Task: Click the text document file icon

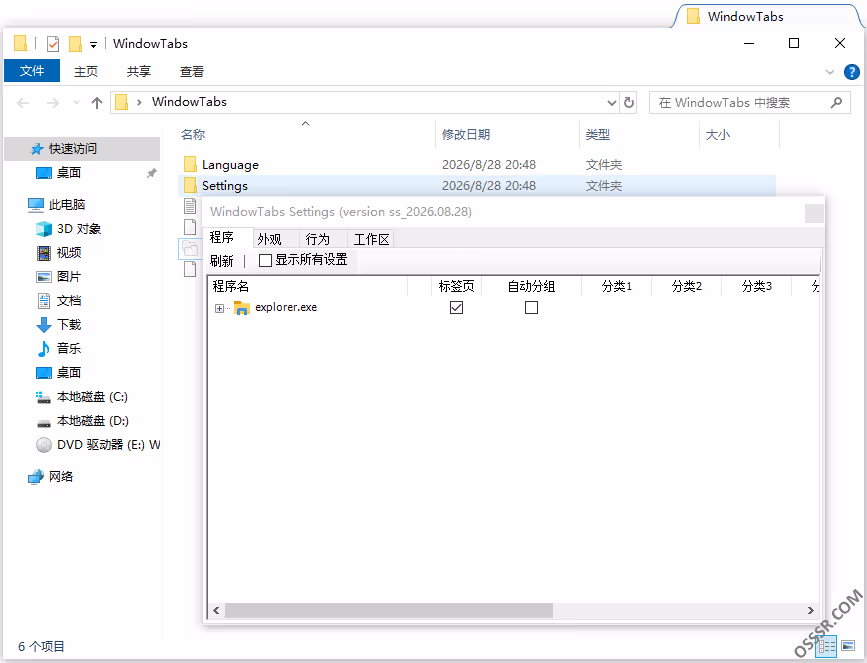Action: pyautogui.click(x=190, y=206)
